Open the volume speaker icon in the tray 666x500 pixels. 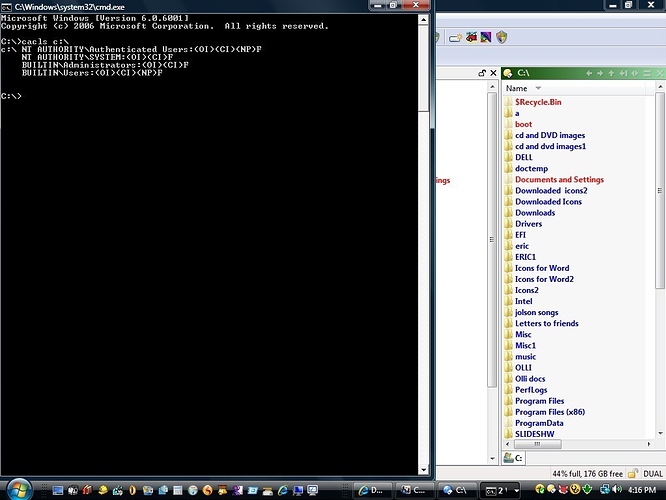[617, 490]
